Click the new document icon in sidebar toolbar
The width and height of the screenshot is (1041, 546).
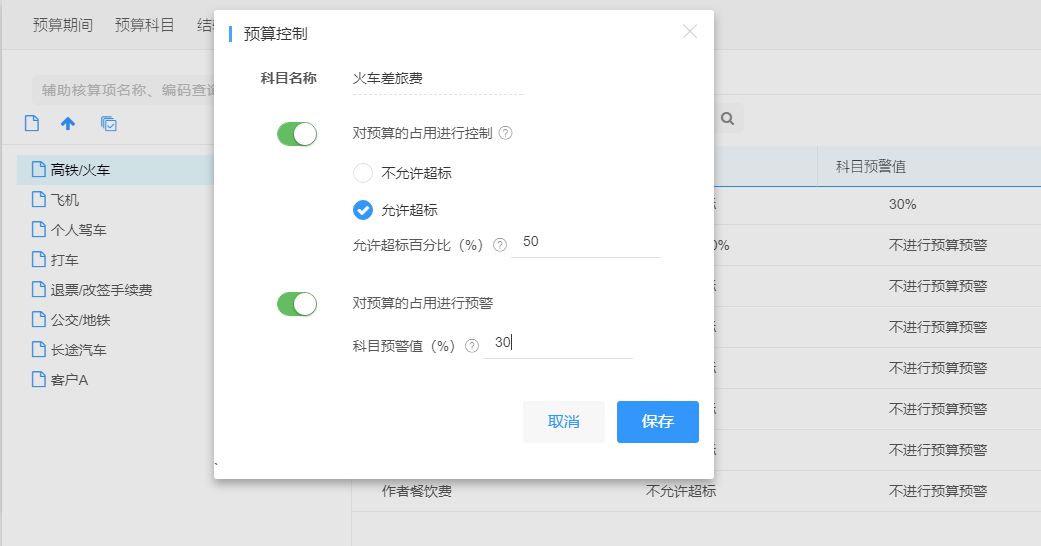[32, 123]
